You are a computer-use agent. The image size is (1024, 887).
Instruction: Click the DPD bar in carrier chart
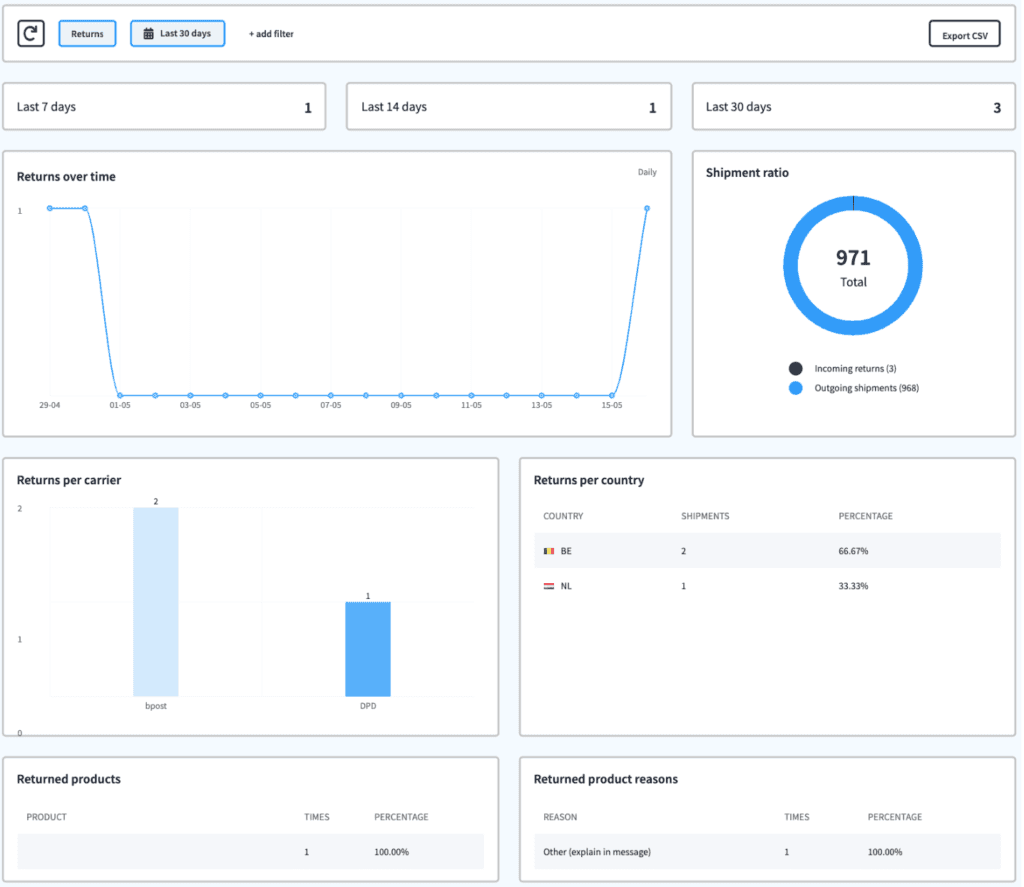click(x=368, y=648)
